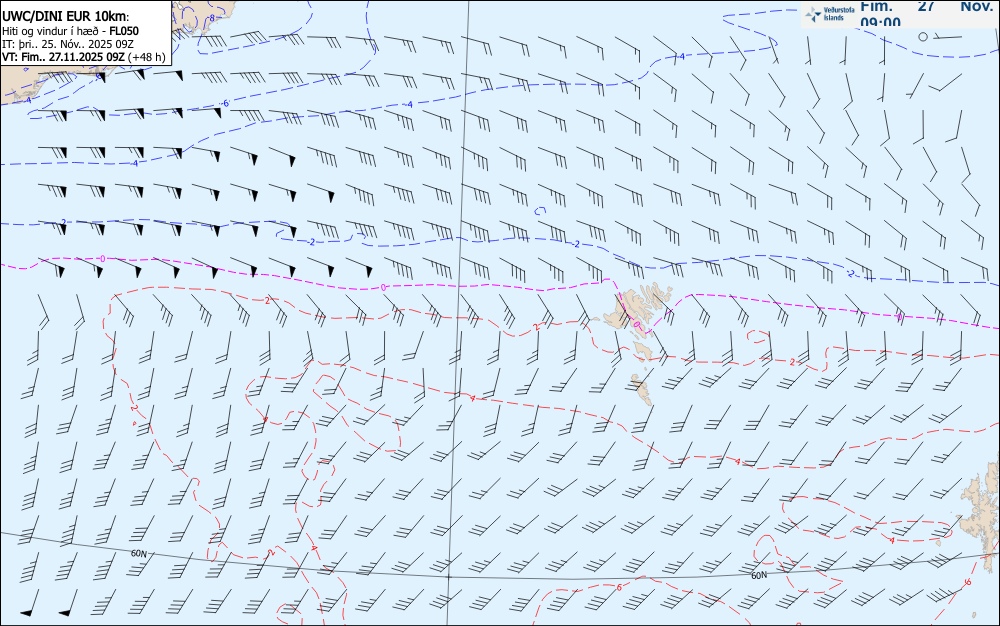The width and height of the screenshot is (1000, 626).
Task: Click 'Hiti og vindur í hæð - FL050' text
Action: click(70, 31)
